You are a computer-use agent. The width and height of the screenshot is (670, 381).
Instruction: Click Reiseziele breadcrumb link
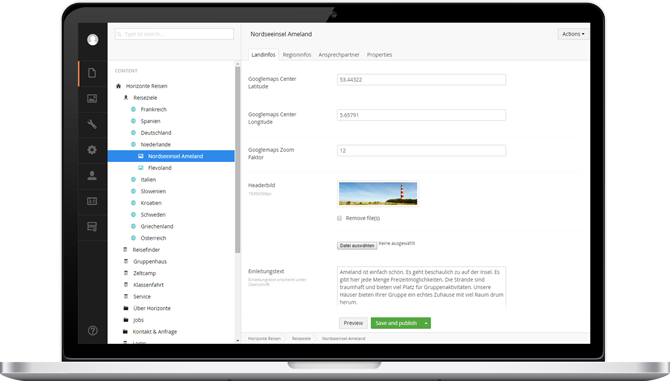301,338
